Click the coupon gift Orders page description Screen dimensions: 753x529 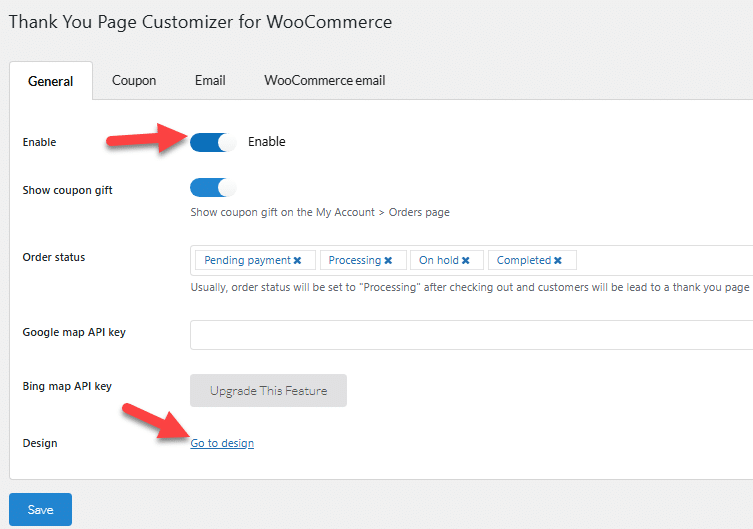(320, 212)
